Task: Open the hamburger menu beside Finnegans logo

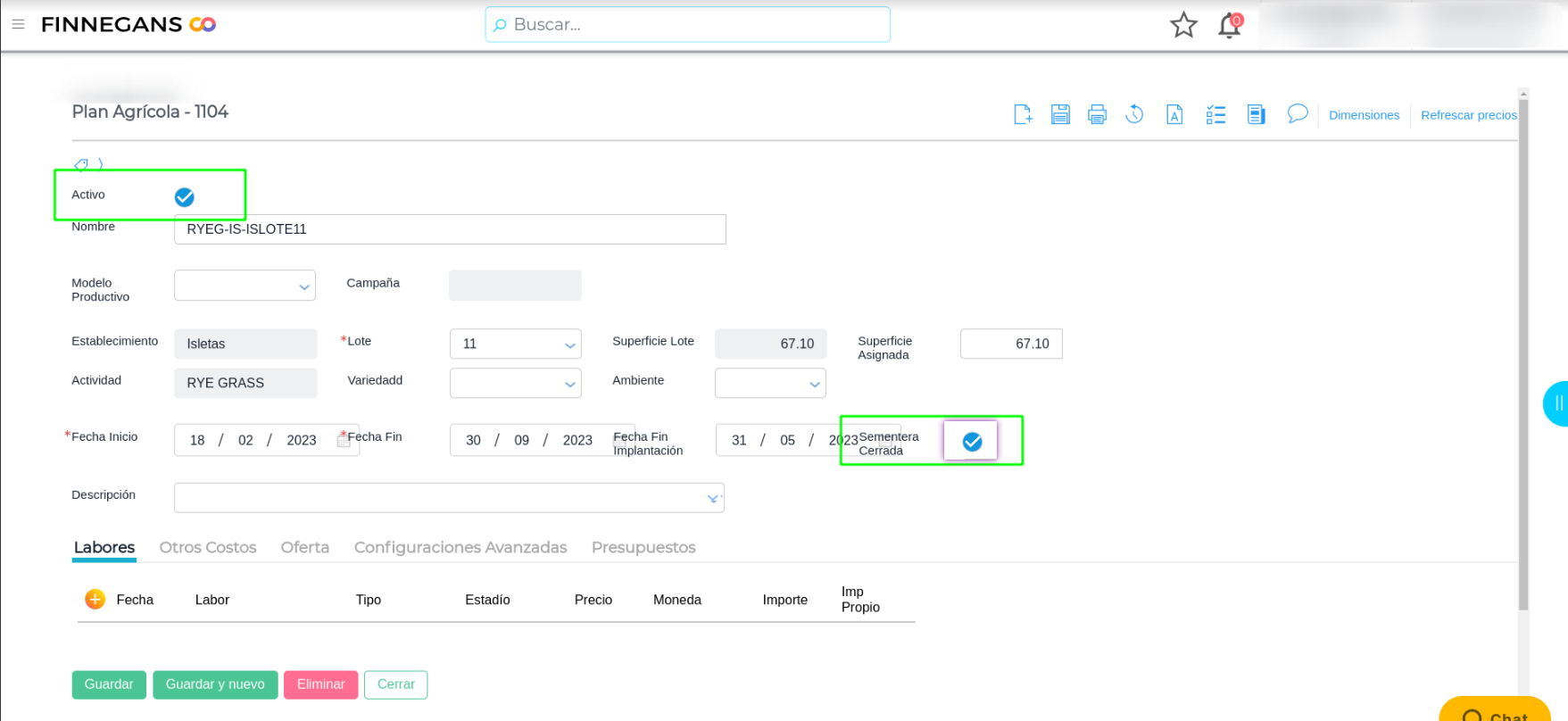Action: tap(18, 24)
